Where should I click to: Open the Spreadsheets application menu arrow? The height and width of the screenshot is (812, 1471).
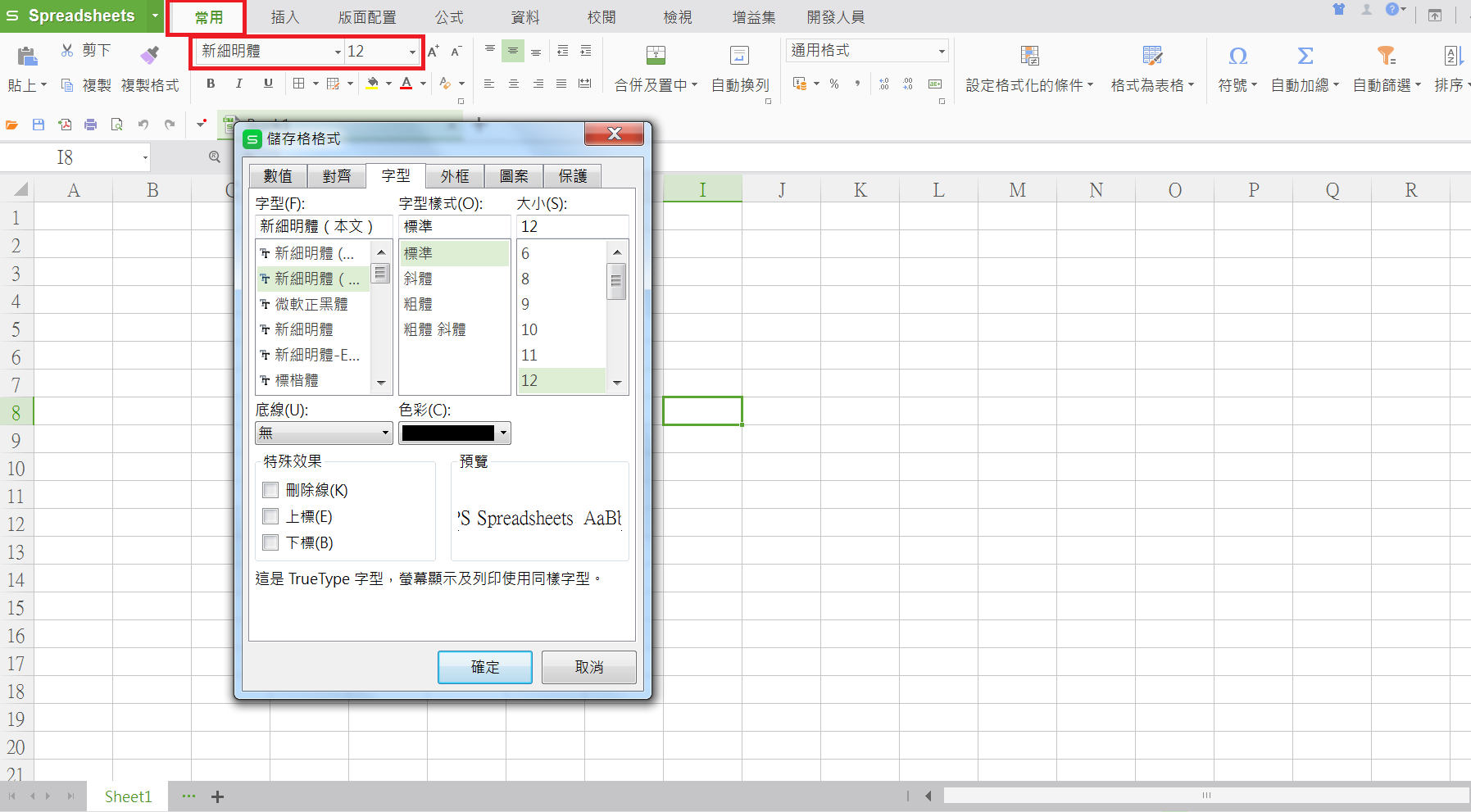(x=155, y=16)
